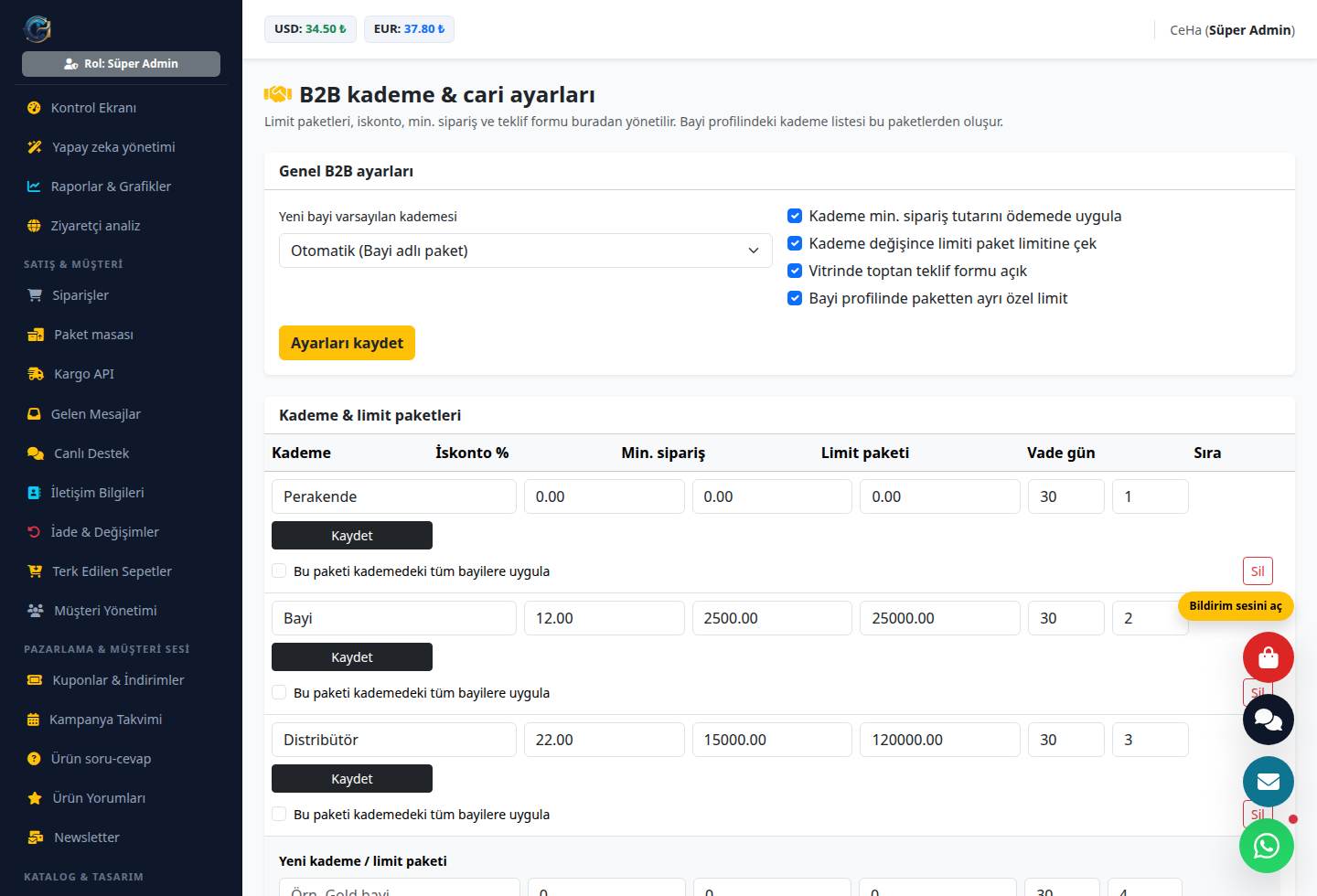Open the floating WhatsApp button
Viewport: 1317px width, 896px height.
(x=1267, y=846)
